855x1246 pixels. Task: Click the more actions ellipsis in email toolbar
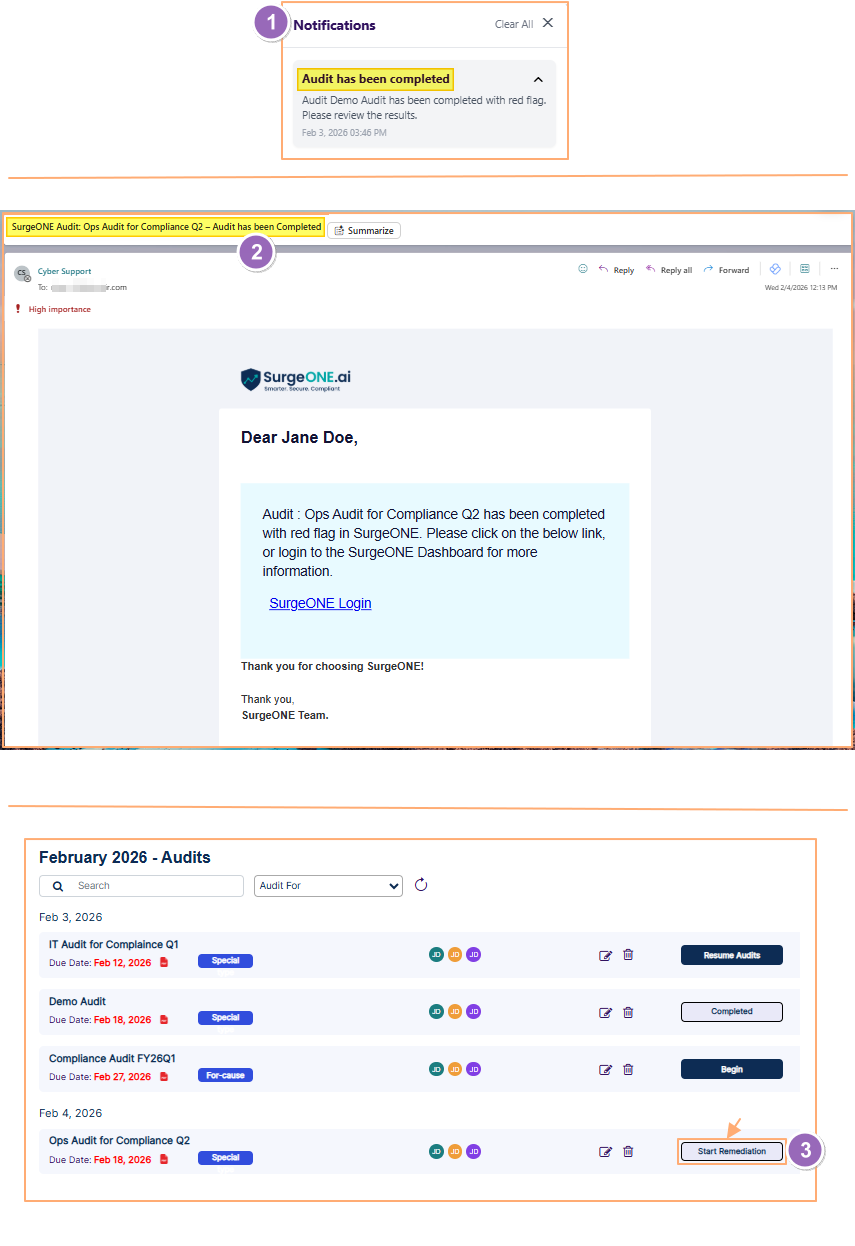[834, 269]
